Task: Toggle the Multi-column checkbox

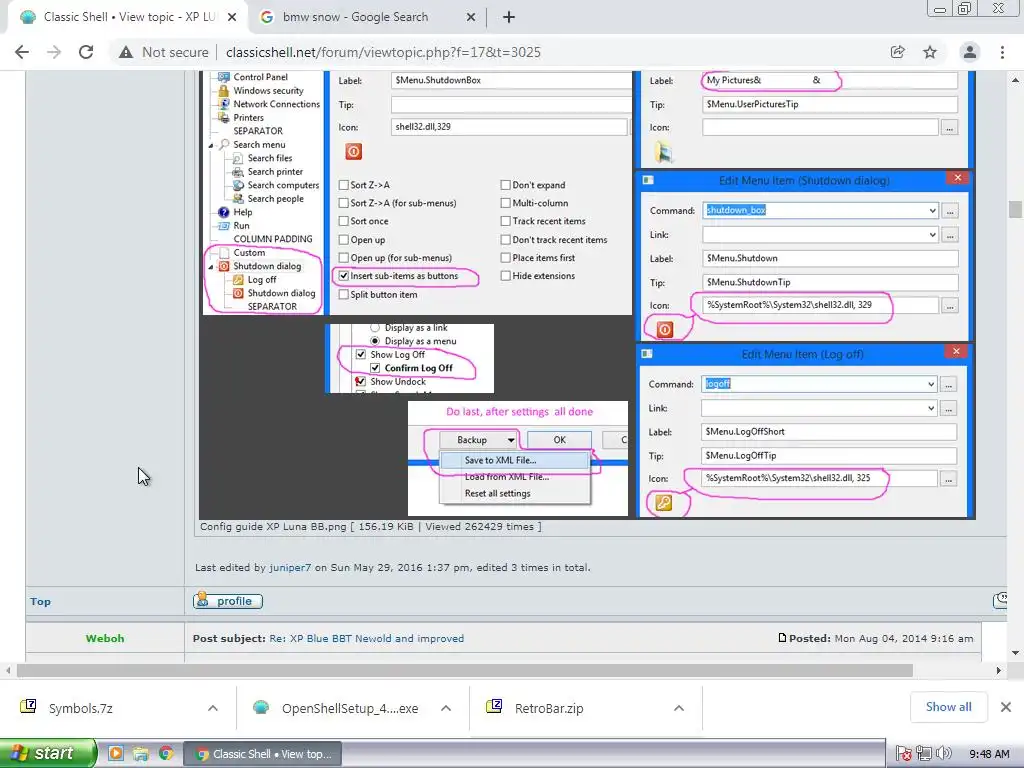Action: point(505,203)
